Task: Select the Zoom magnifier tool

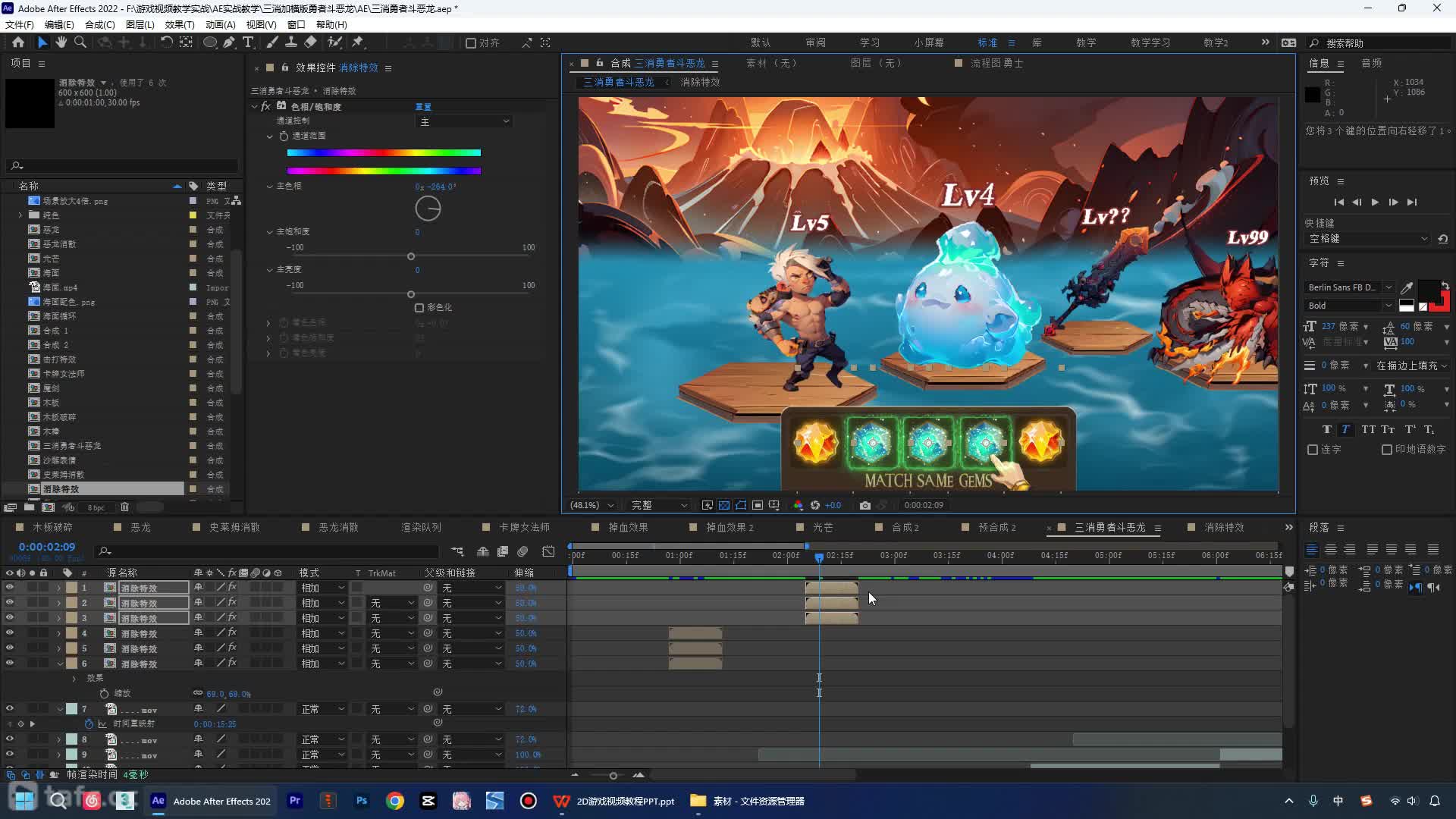Action: 80,42
